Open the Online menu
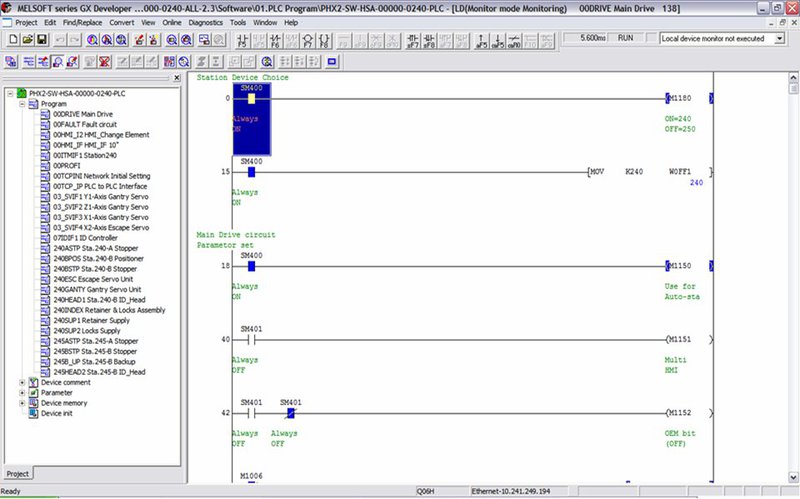Screen dimensions: 800x499 tap(172, 21)
